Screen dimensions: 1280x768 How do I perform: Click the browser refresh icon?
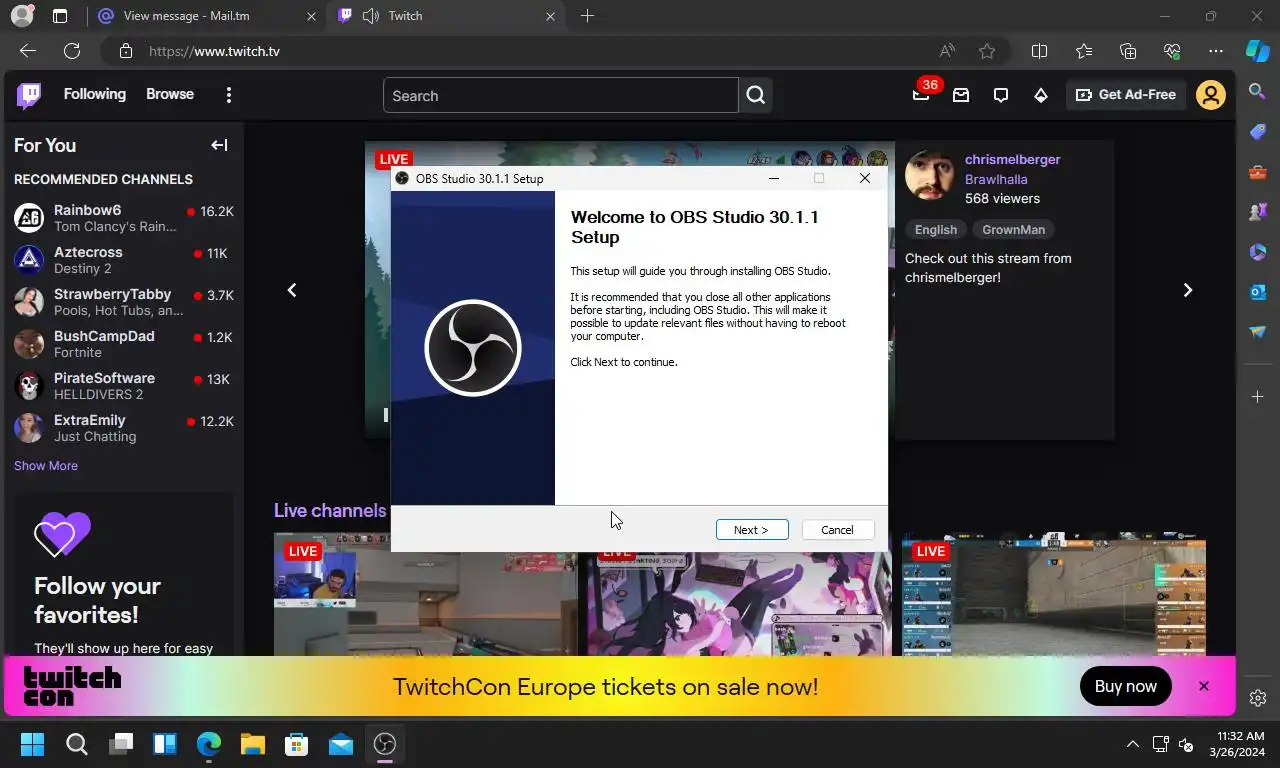click(72, 51)
